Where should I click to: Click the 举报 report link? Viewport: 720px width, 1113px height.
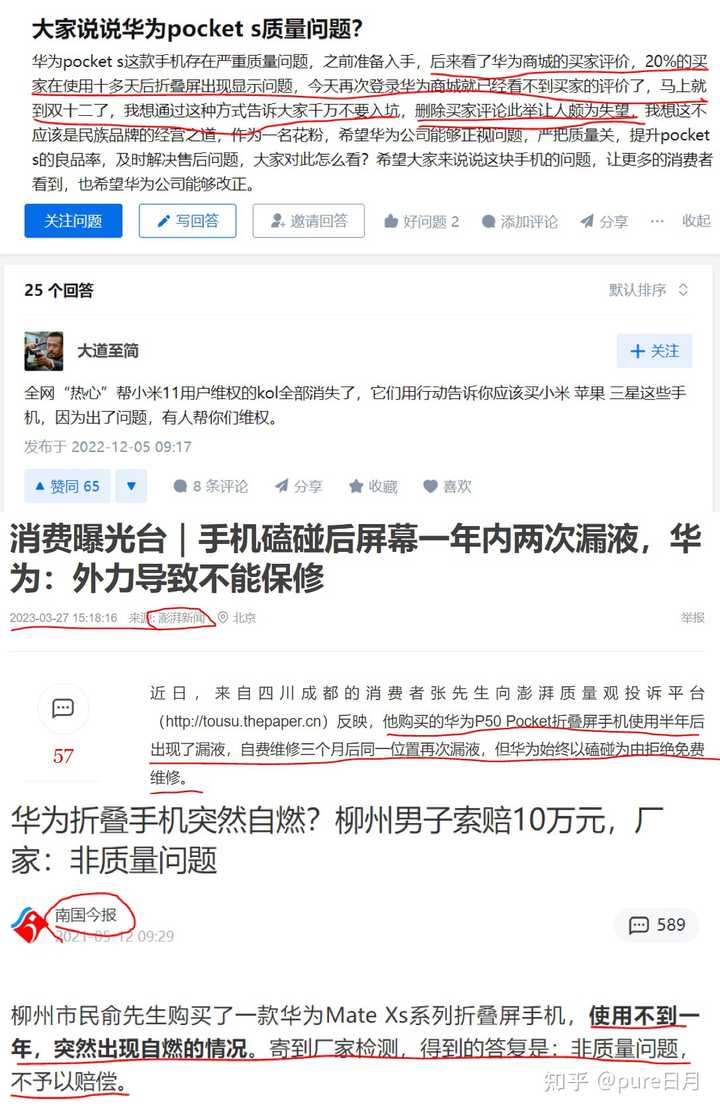coord(692,618)
